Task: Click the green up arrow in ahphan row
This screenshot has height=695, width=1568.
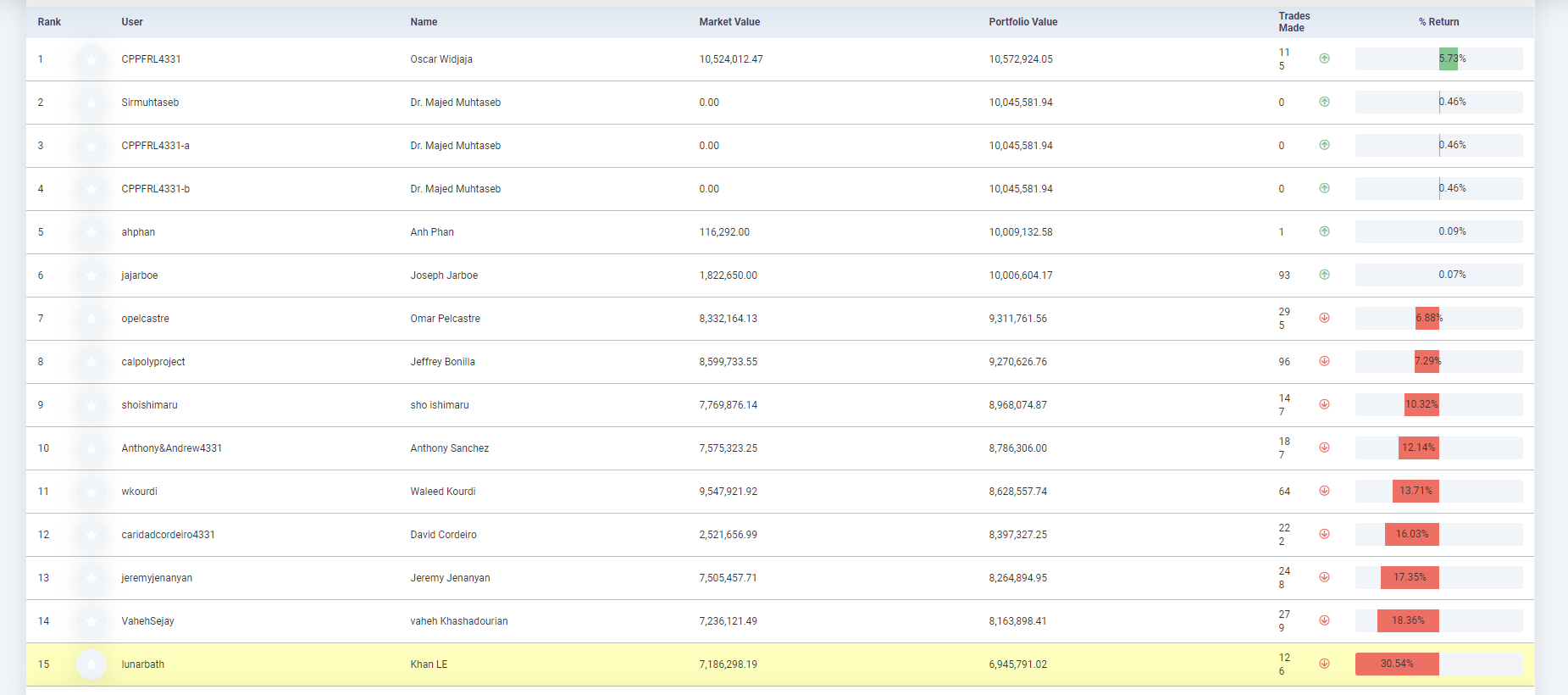Action: click(x=1324, y=231)
